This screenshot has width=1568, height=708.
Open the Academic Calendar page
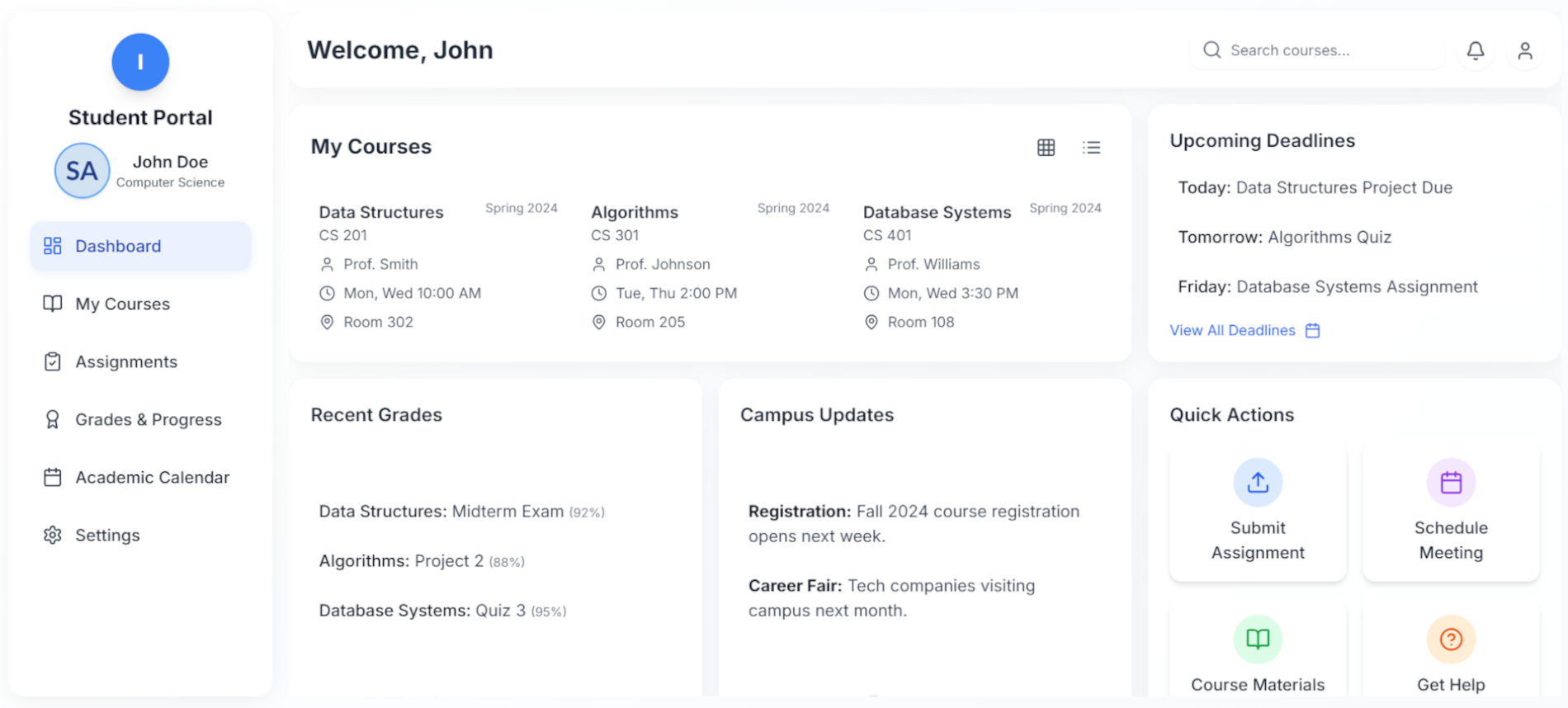pos(152,477)
